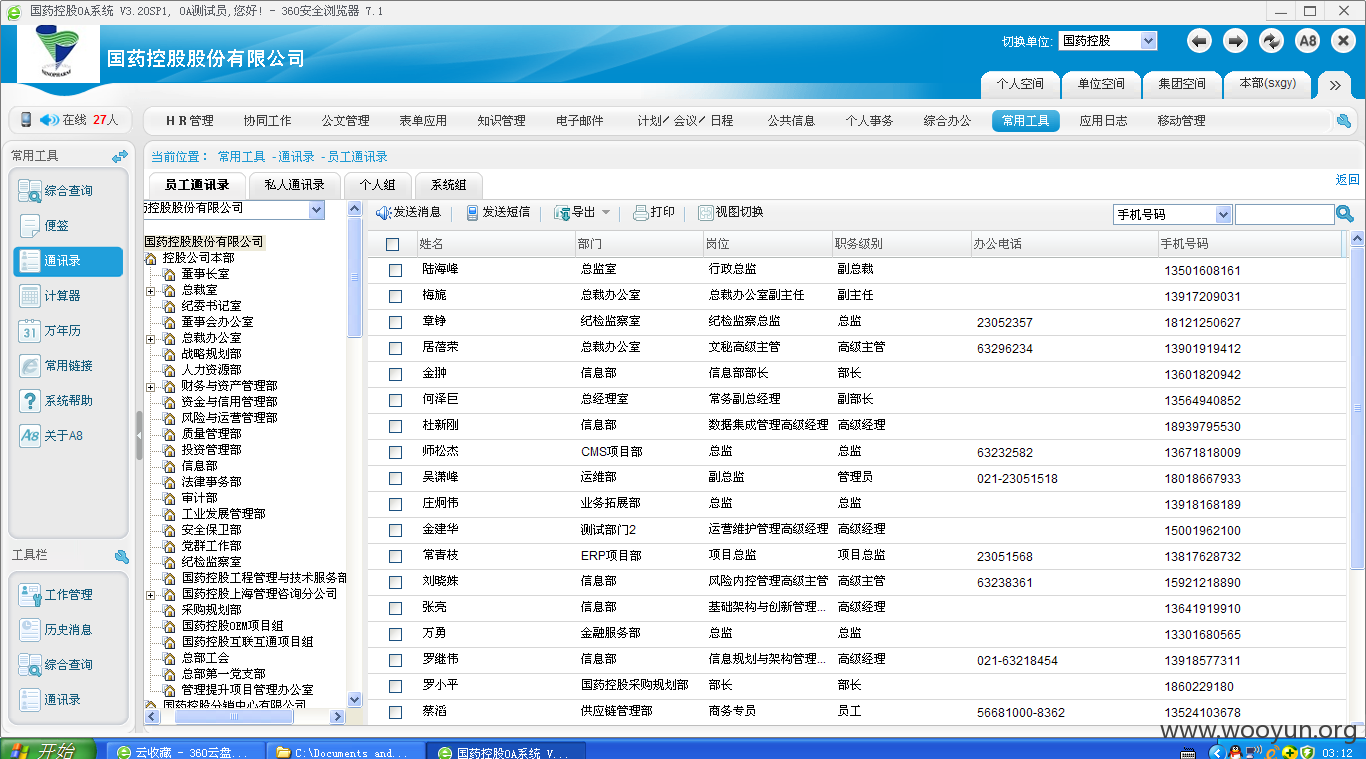Open the 电子邮件 menu
The height and width of the screenshot is (759, 1366).
click(x=580, y=120)
